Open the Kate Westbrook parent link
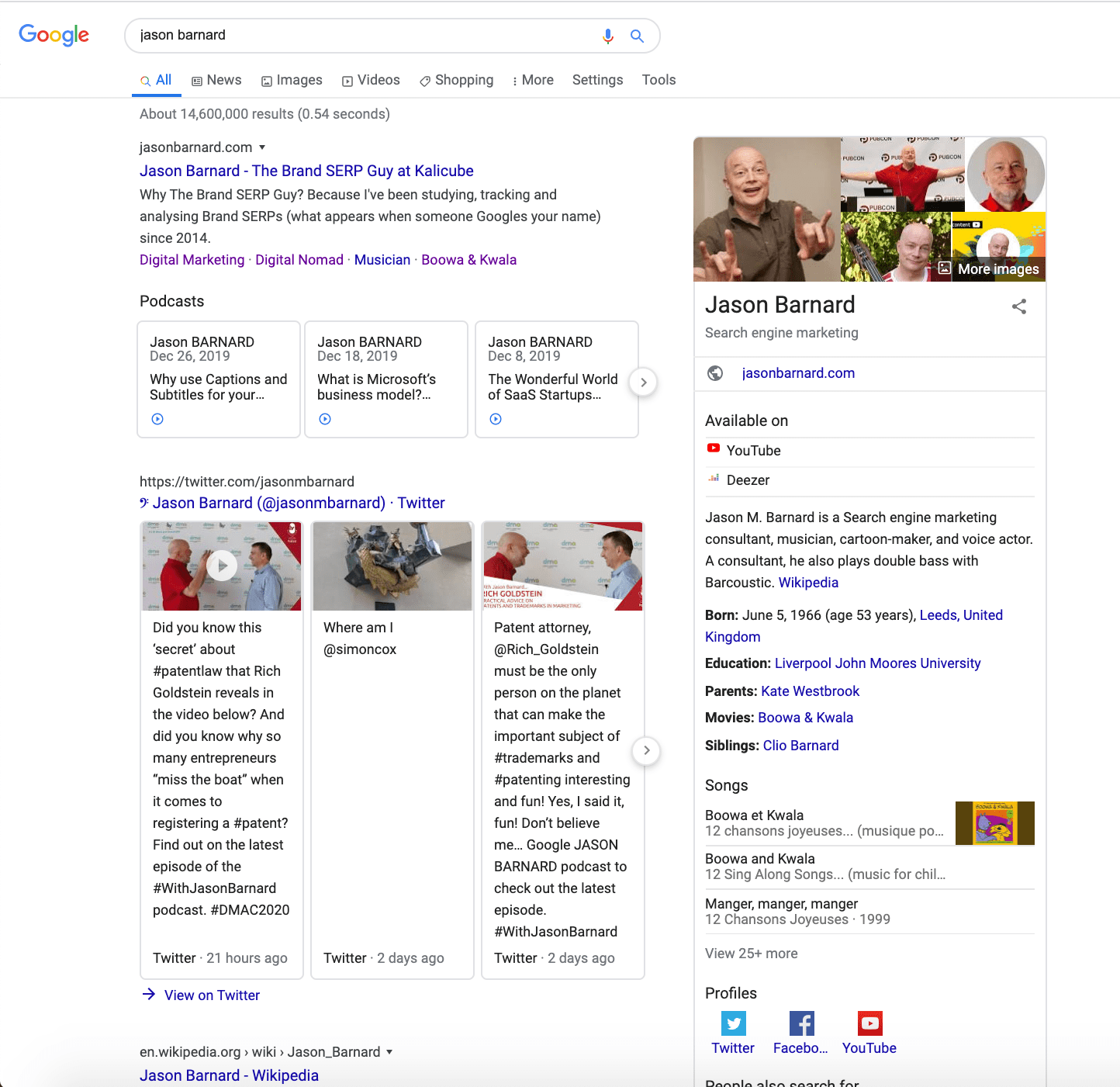Screen dimensions: 1120x1087 tap(810, 691)
